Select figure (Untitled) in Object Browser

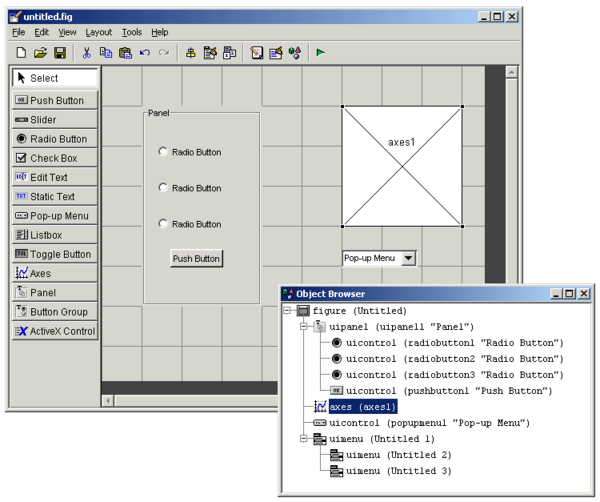tap(359, 311)
